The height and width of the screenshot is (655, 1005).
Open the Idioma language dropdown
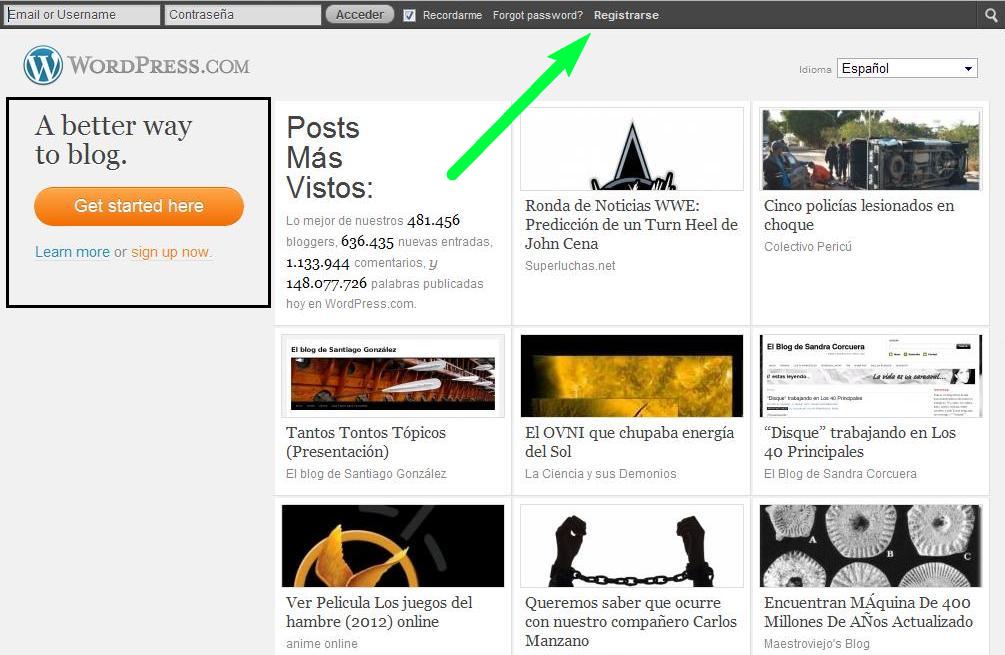(x=907, y=68)
